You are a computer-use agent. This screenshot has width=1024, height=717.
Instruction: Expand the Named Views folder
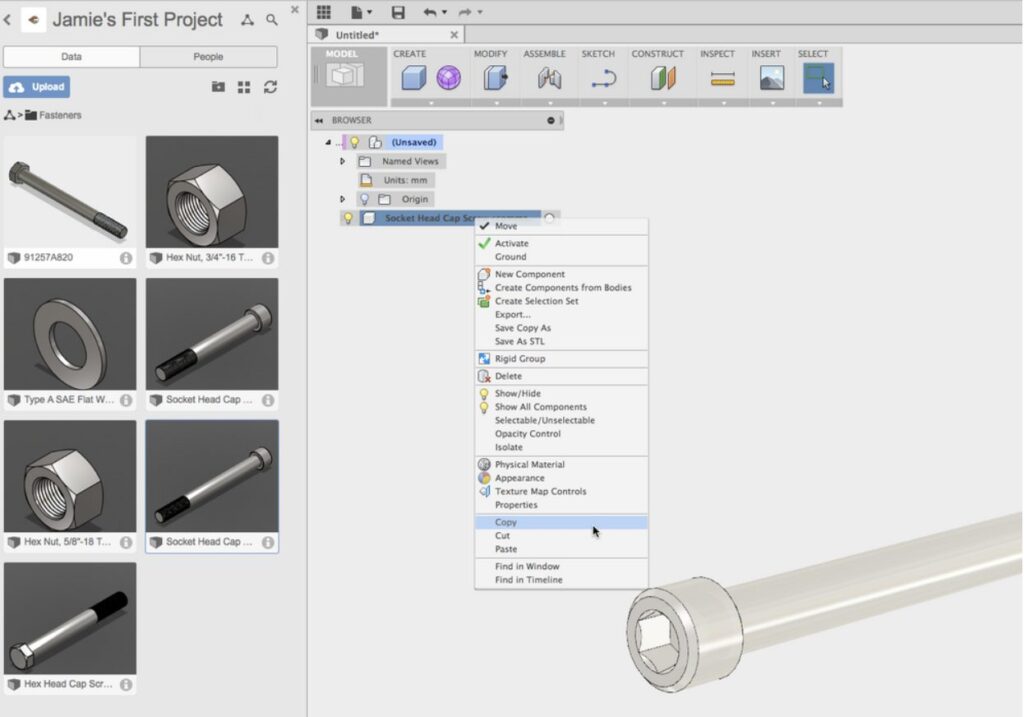[343, 161]
